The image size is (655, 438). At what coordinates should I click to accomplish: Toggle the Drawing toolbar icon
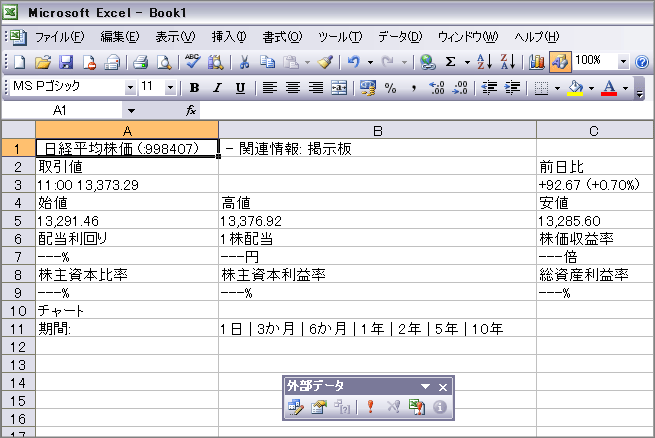(x=560, y=63)
